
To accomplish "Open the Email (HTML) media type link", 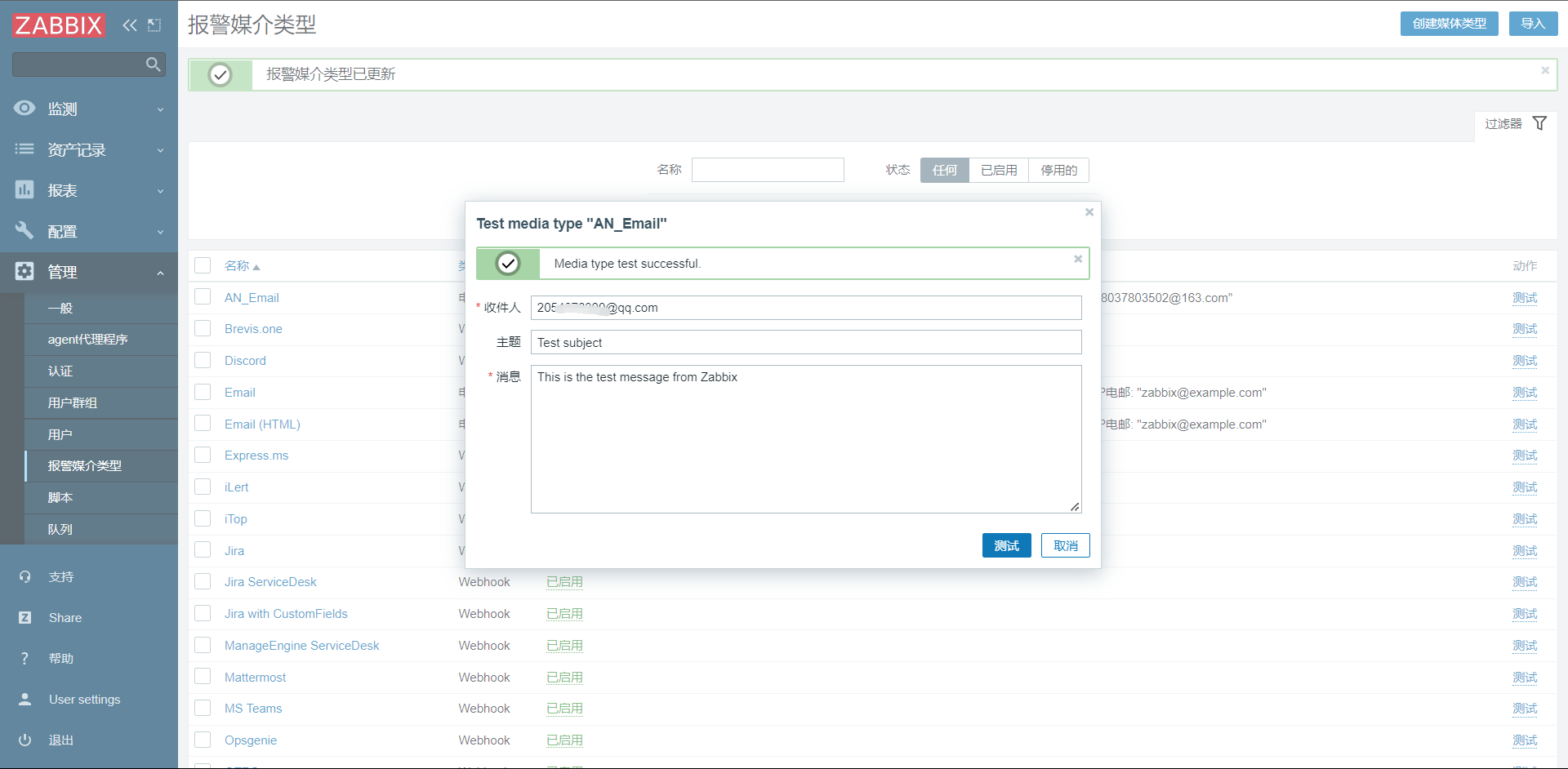I will (x=262, y=424).
